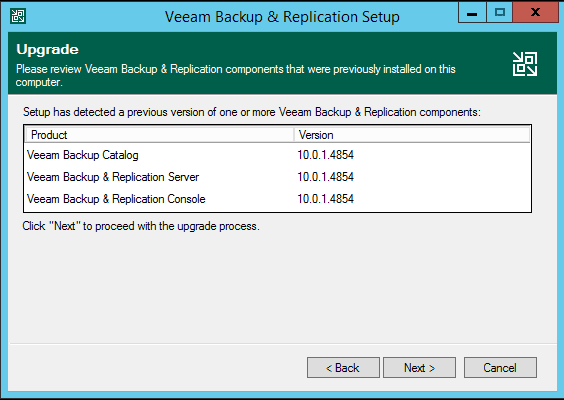The image size is (564, 400).
Task: Cancel the upgrade setup
Action: click(500, 368)
